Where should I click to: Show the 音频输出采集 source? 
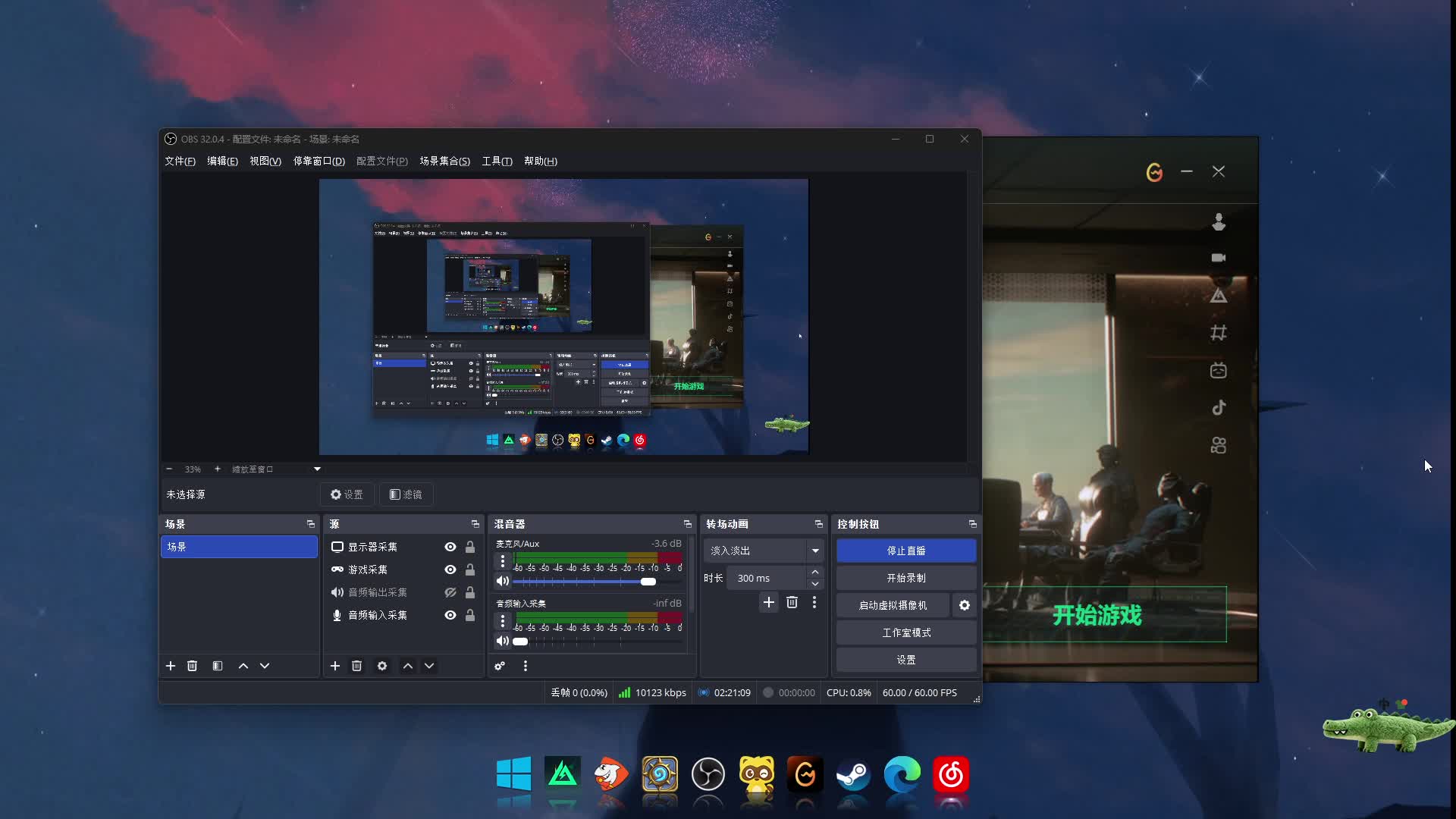pos(450,592)
